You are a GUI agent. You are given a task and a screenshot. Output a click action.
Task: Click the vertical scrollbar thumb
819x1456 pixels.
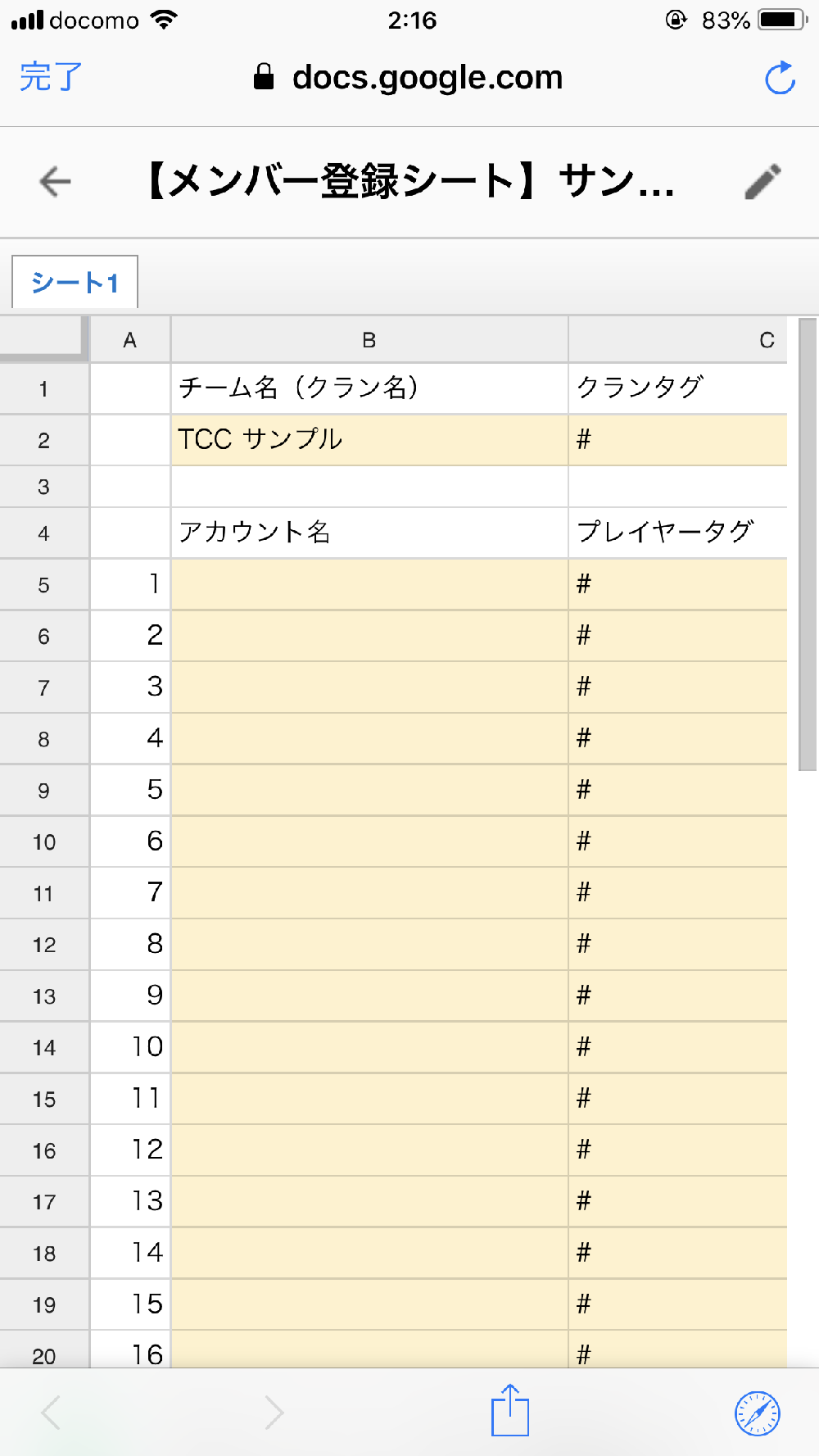point(808,545)
